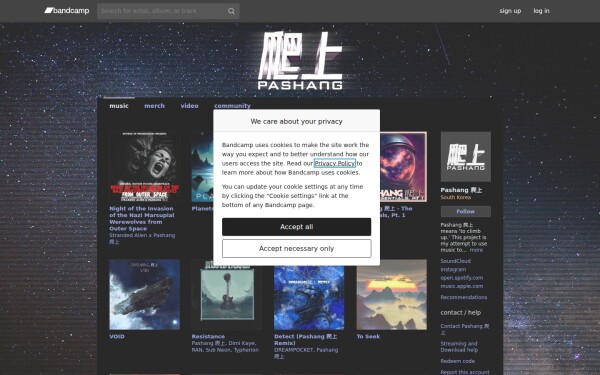Expand the artist bio with more
The height and width of the screenshot is (375, 600).
click(x=476, y=250)
